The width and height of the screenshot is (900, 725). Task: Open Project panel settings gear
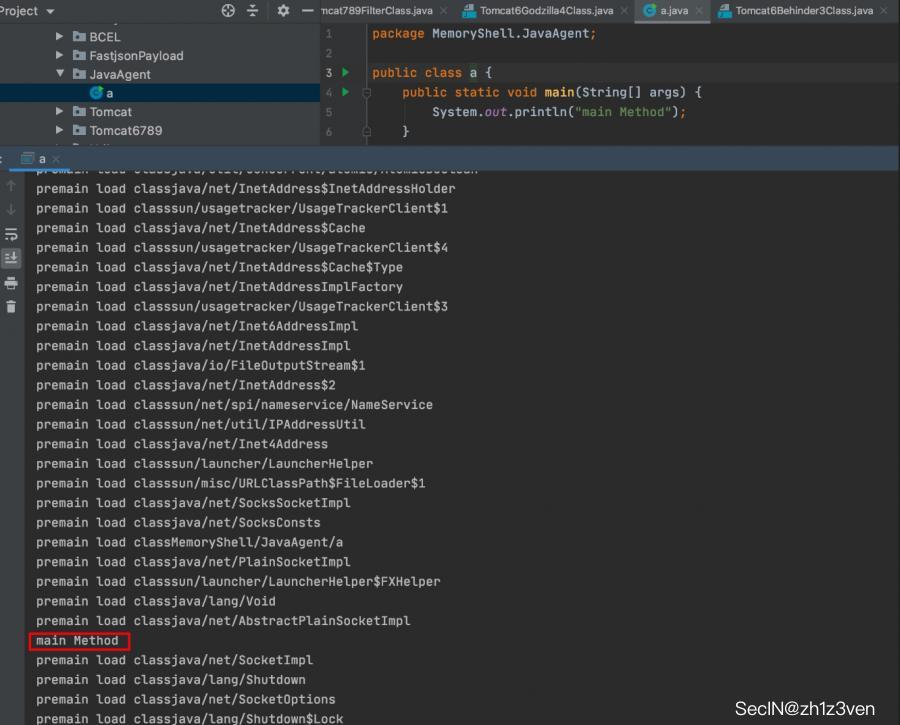point(283,11)
